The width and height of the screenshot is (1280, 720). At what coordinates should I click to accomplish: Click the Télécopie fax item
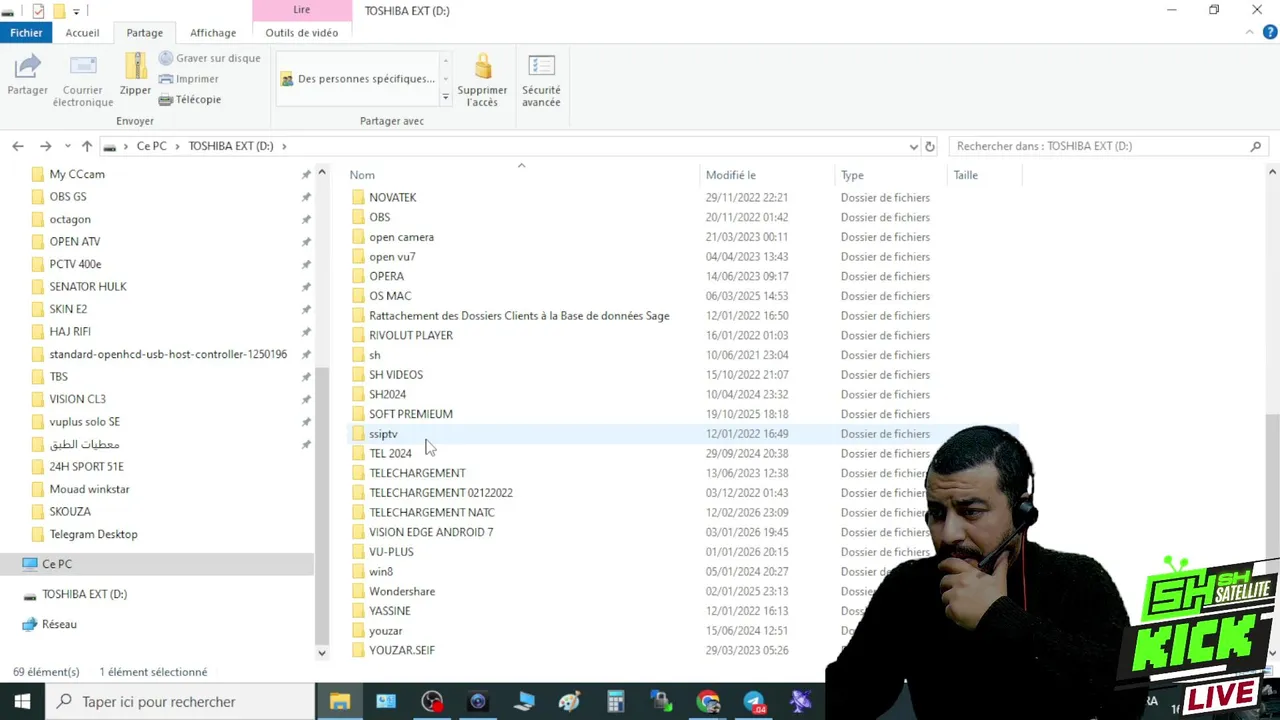tap(190, 99)
